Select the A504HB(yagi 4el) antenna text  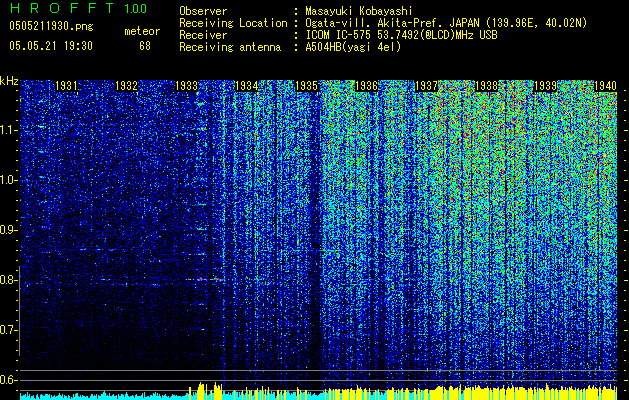pos(353,47)
